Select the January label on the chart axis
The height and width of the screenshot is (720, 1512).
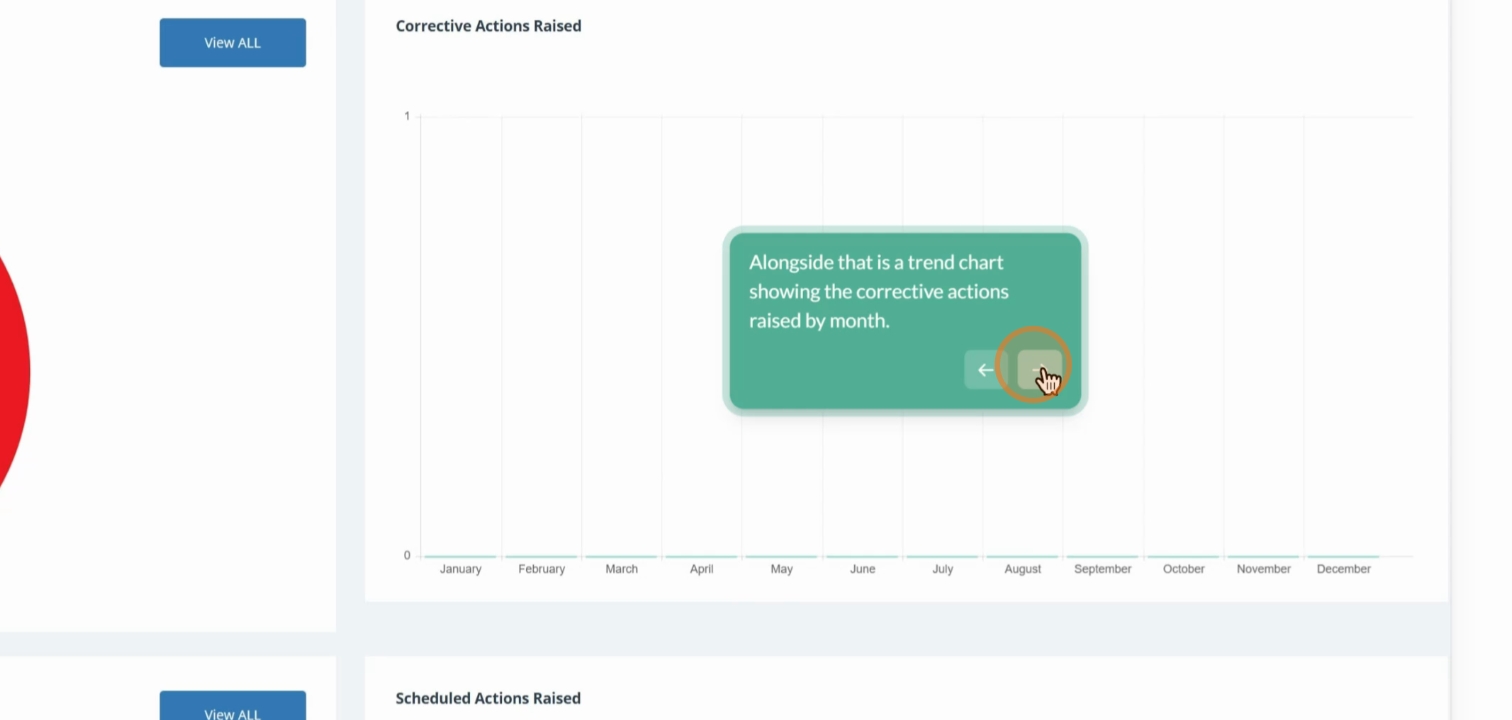click(460, 569)
